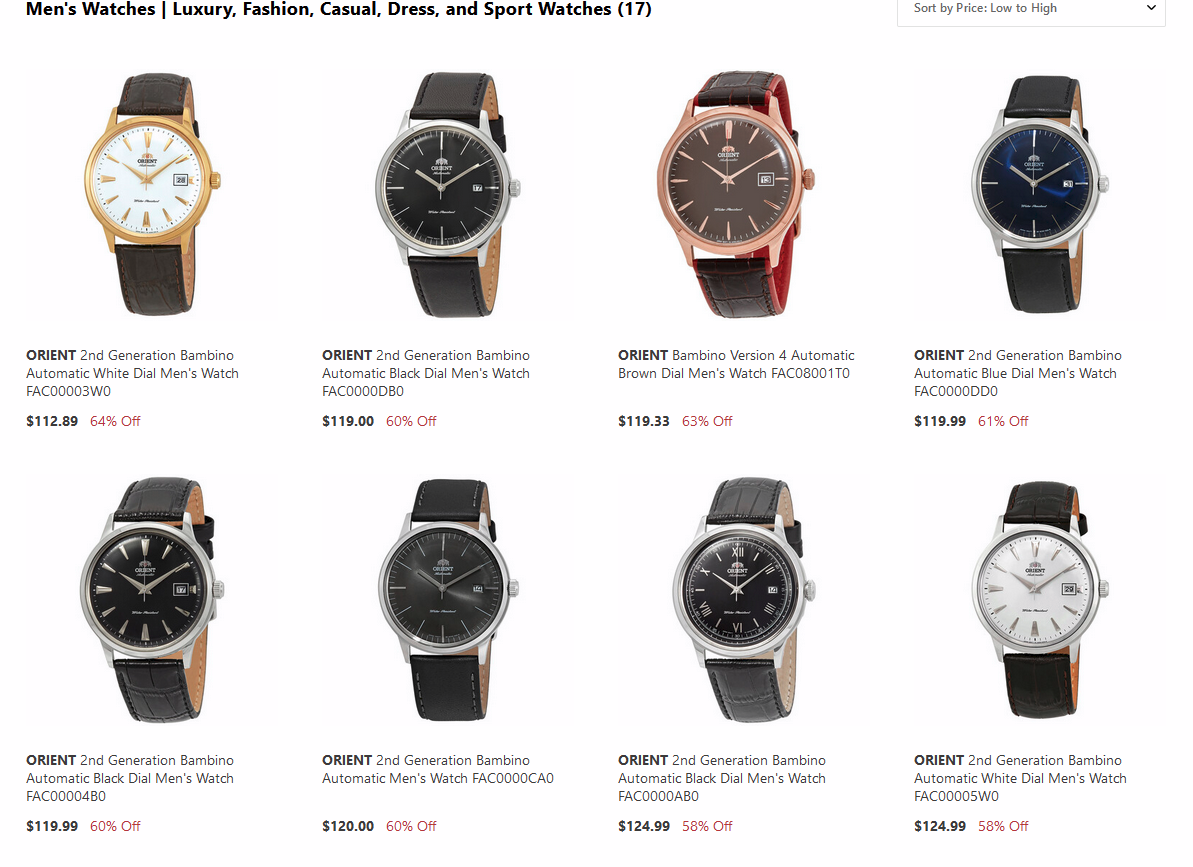The width and height of the screenshot is (1193, 867).
Task: Open the gray dial FAC0000CA0 watch image
Action: 447,599
